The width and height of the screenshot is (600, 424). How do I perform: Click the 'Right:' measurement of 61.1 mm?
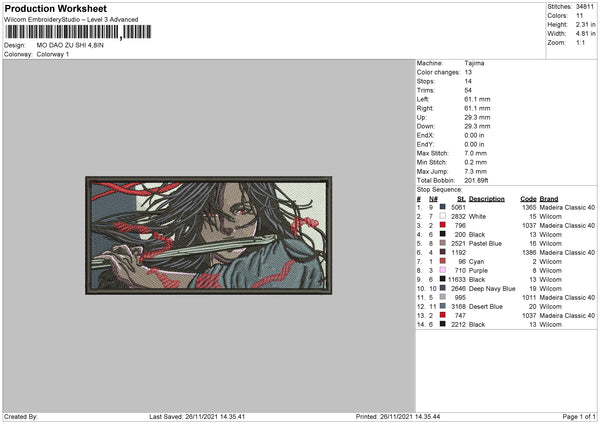[x=477, y=108]
